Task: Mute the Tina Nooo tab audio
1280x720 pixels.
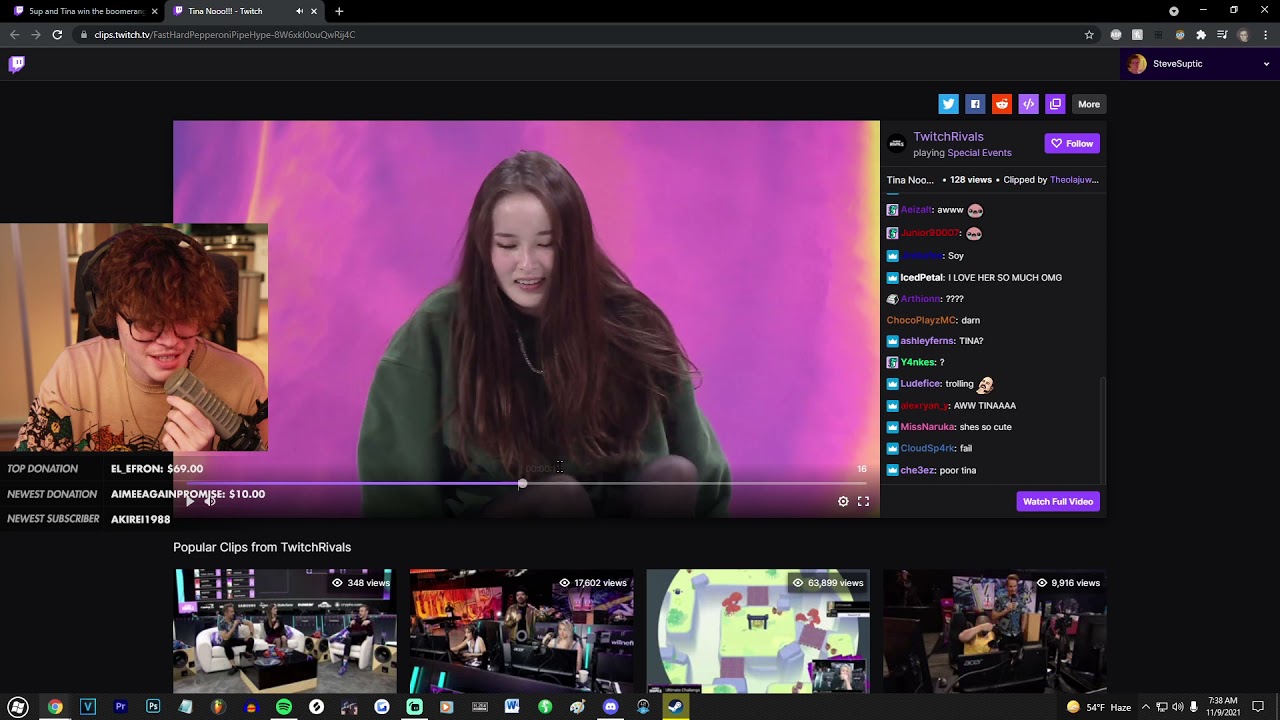Action: (x=299, y=11)
